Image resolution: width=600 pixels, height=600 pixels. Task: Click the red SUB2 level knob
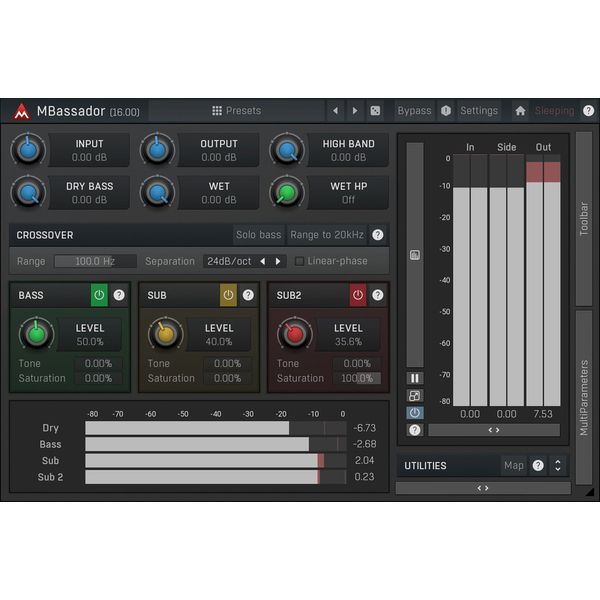point(295,334)
